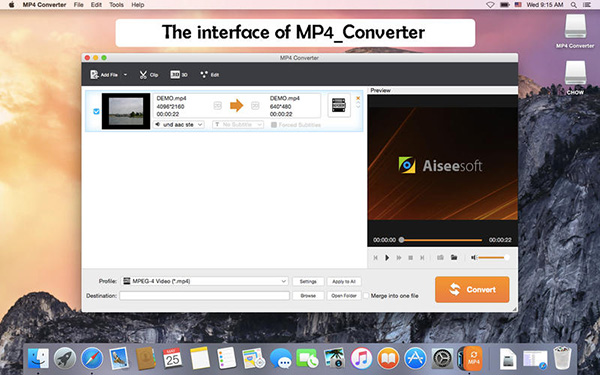
Task: Open Safari from the Dock
Action: (x=92, y=359)
